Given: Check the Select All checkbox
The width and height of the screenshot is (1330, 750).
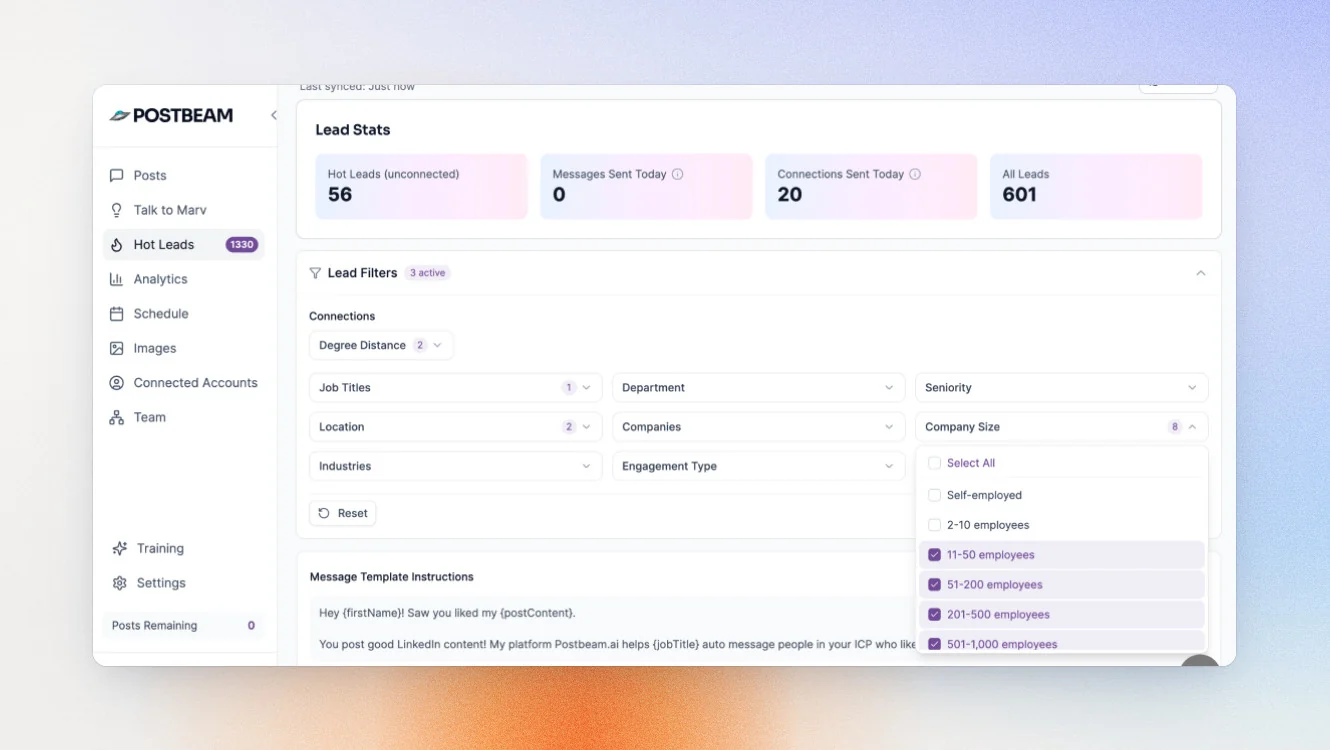Looking at the screenshot, I should pos(934,463).
